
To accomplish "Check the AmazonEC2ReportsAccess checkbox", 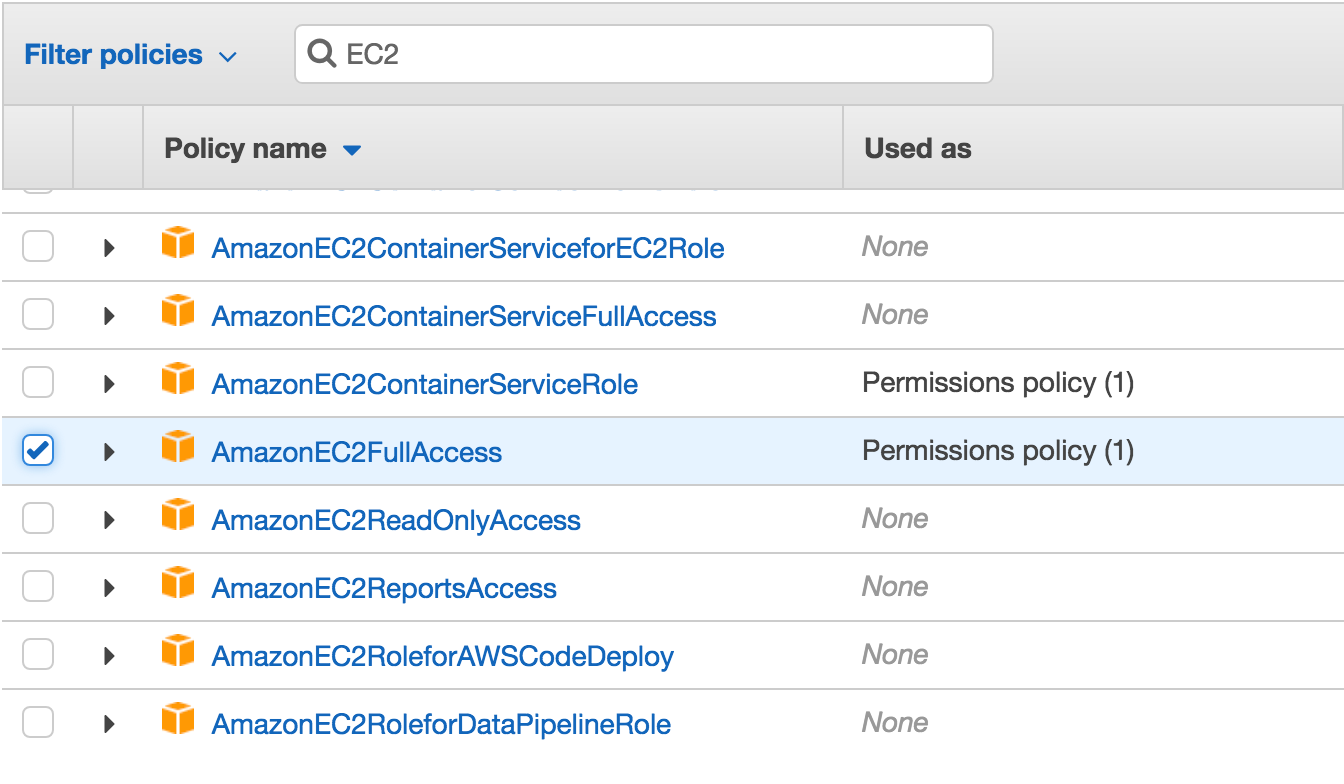I will click(38, 587).
